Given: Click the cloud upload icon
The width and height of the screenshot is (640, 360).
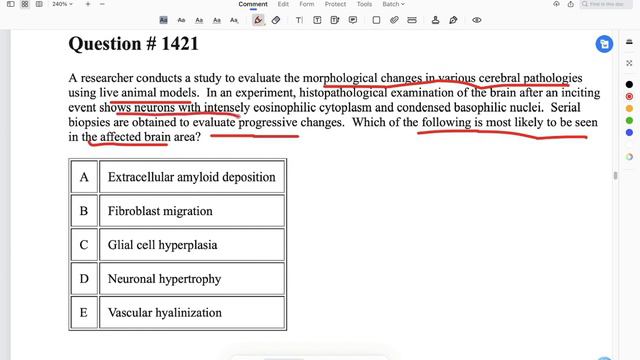Looking at the screenshot, I should pyautogui.click(x=556, y=4).
